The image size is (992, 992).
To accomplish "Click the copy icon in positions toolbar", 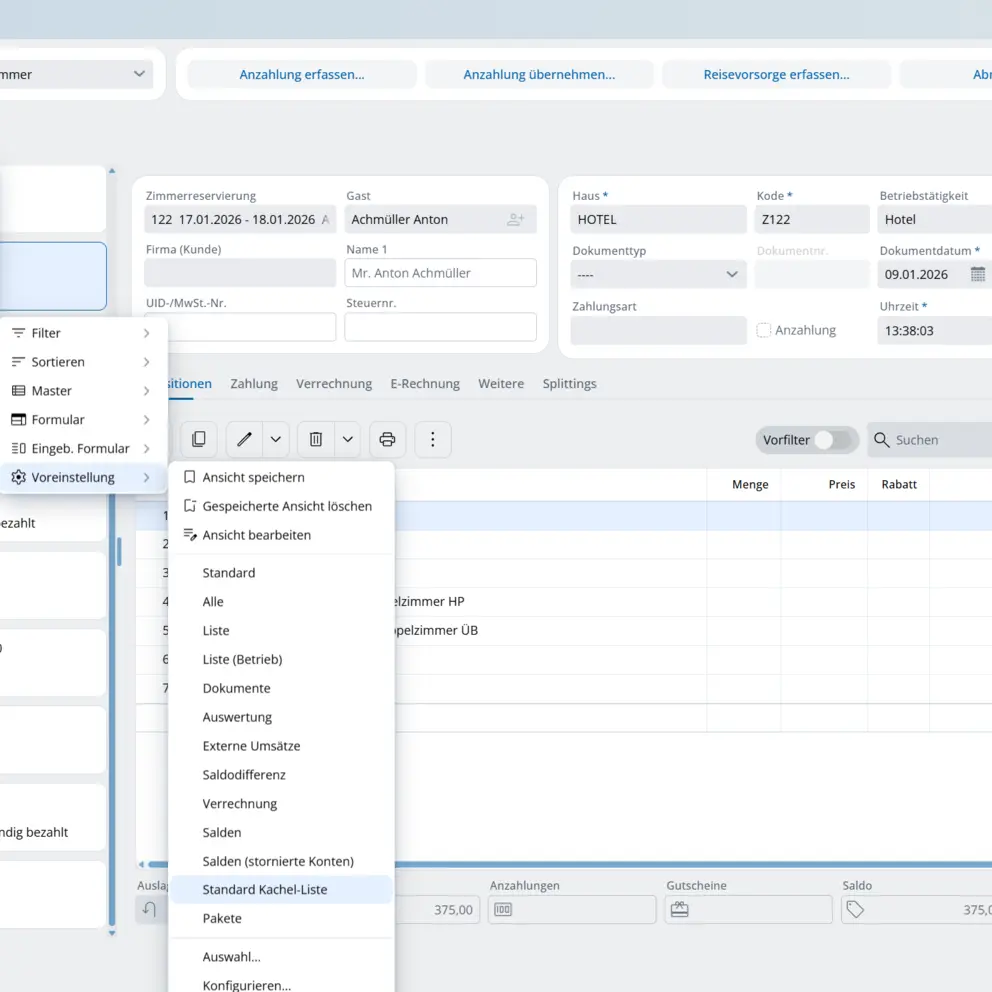I will click(x=199, y=439).
